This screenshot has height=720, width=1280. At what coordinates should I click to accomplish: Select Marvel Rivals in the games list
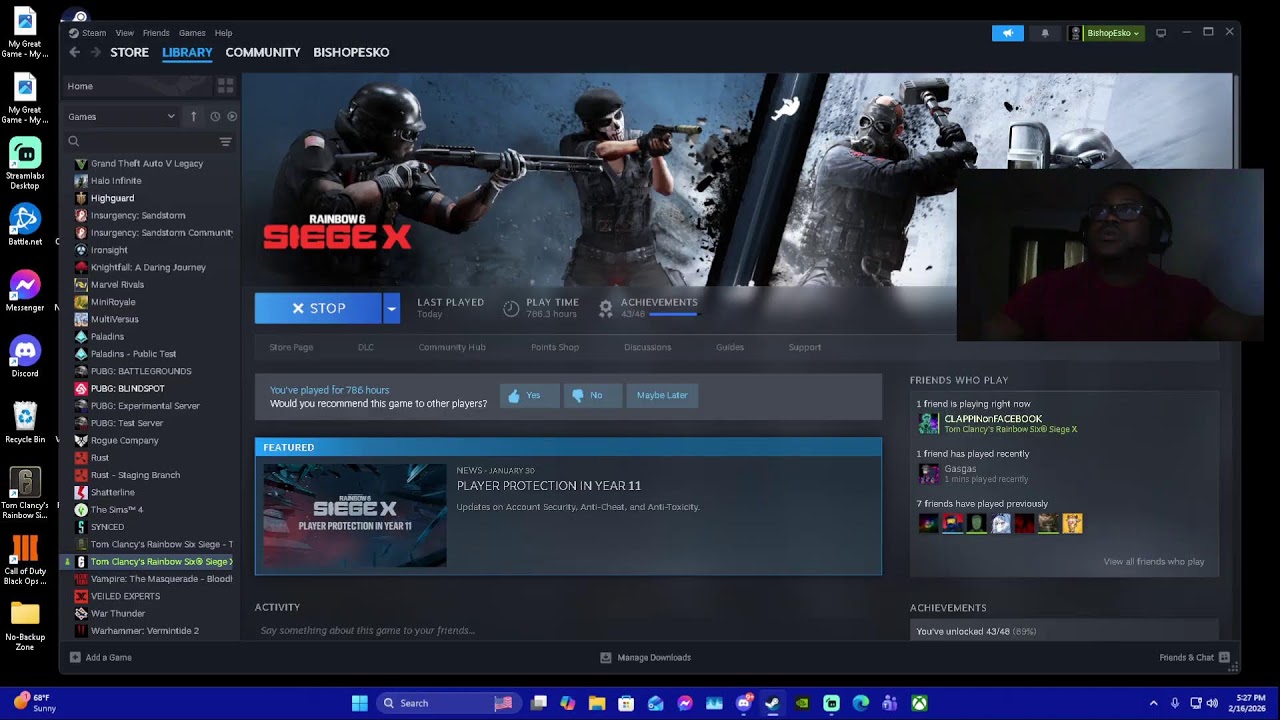click(x=117, y=285)
